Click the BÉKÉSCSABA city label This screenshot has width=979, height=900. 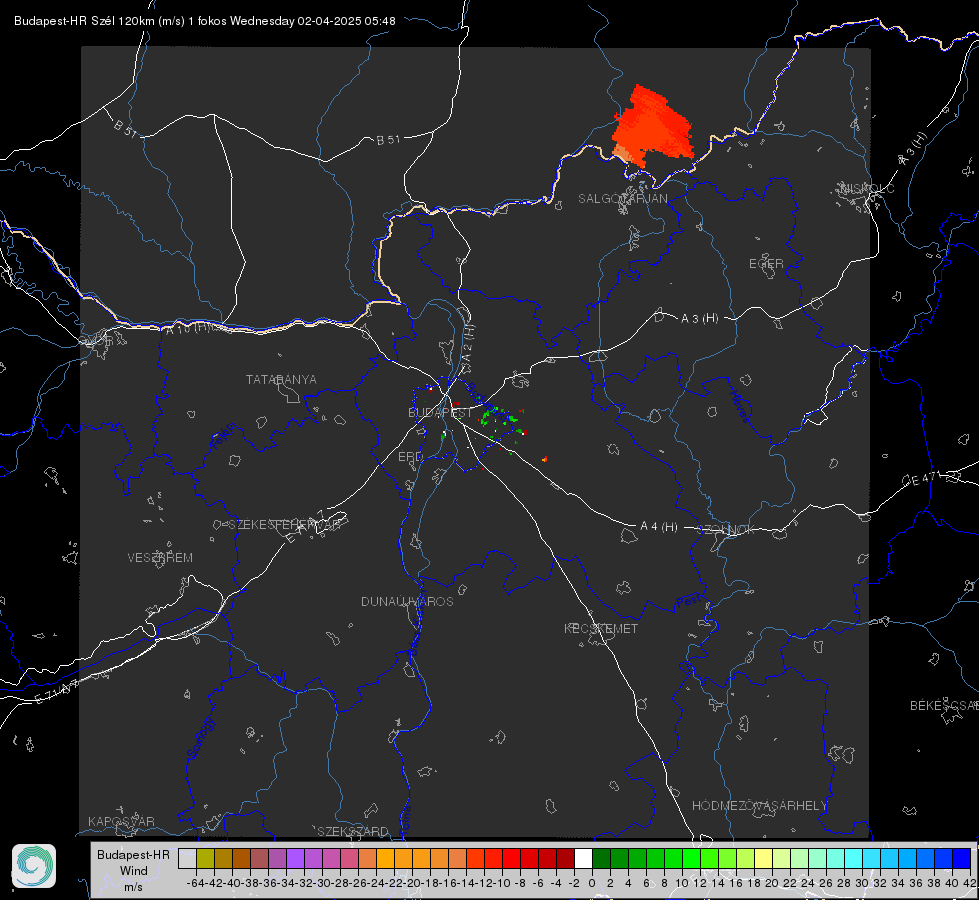pos(944,706)
